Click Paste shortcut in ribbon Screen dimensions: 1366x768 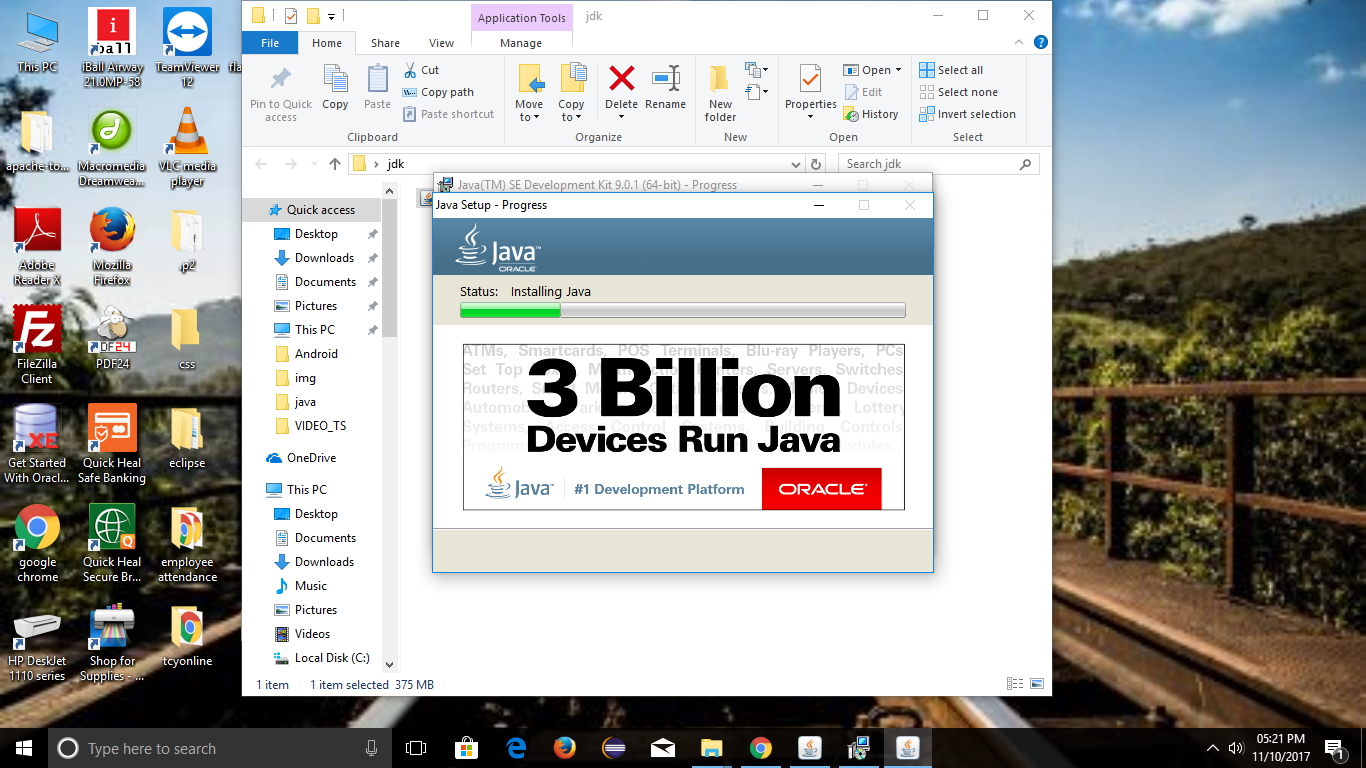pyautogui.click(x=448, y=114)
